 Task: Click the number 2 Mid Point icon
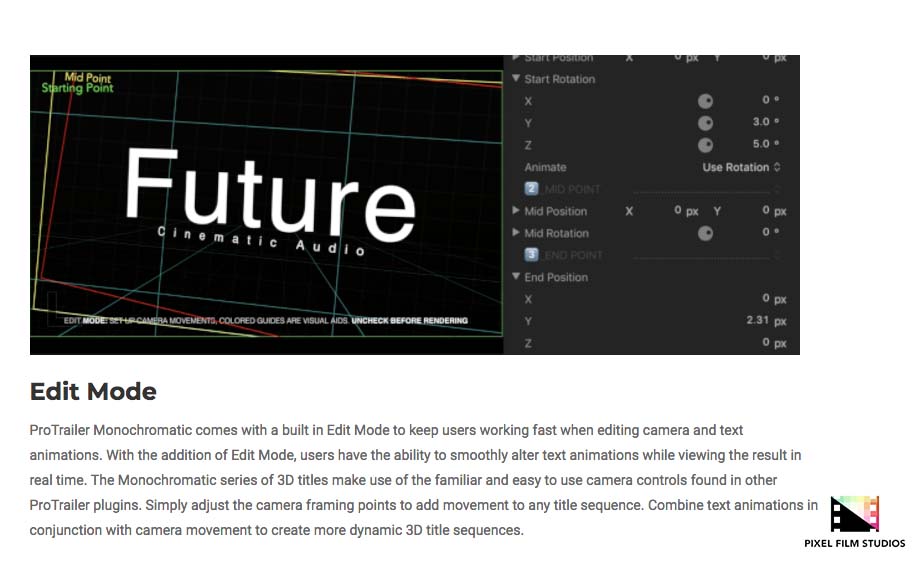[x=531, y=189]
